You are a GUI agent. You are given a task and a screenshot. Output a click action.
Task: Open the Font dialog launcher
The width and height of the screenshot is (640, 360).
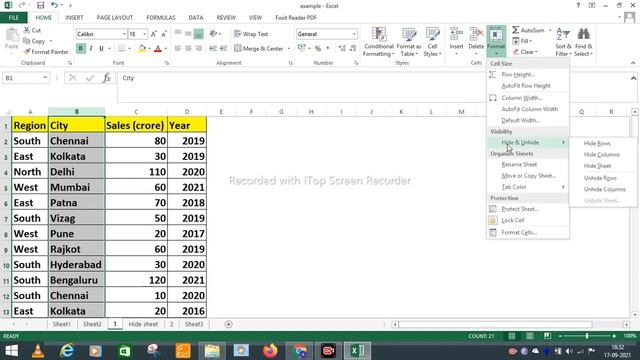click(x=167, y=63)
